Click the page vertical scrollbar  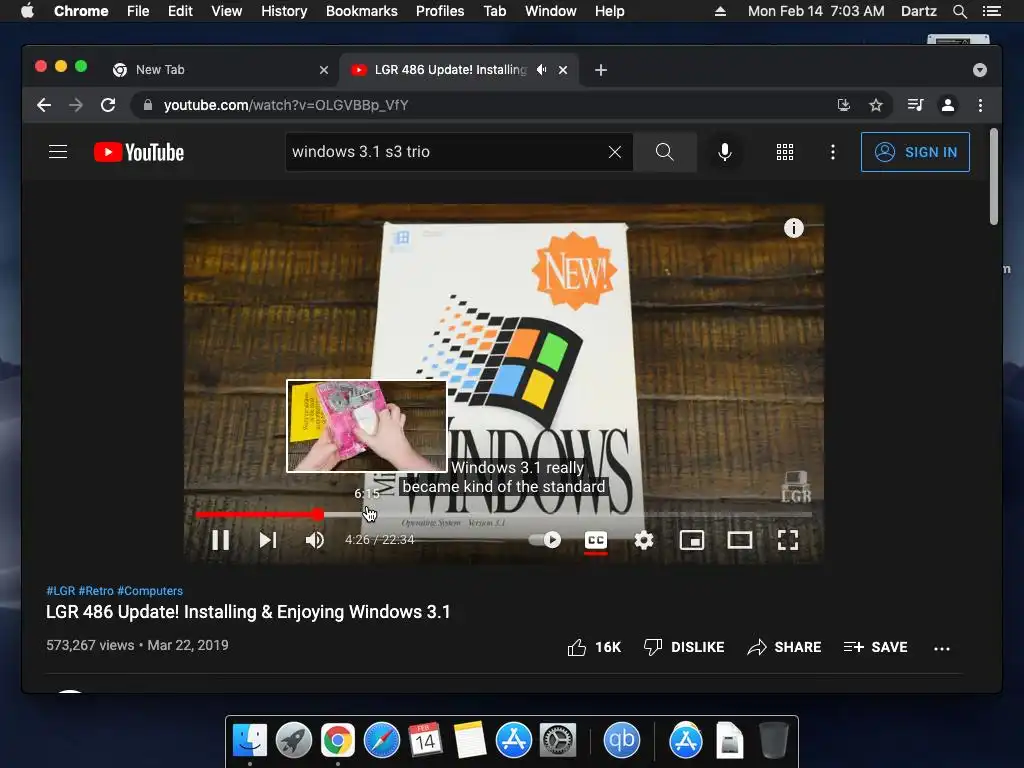click(993, 176)
